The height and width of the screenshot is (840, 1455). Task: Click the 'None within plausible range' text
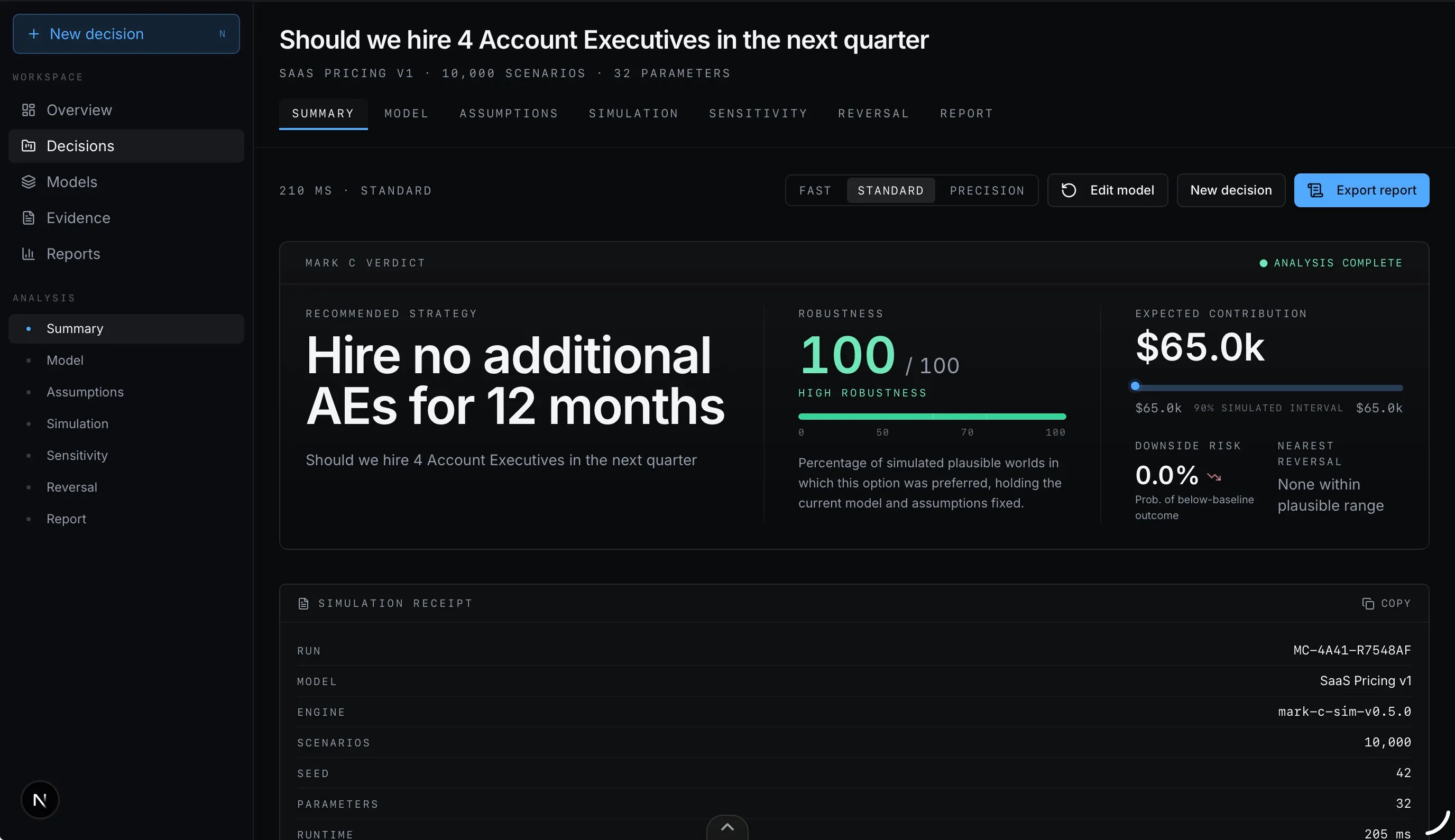coord(1330,495)
